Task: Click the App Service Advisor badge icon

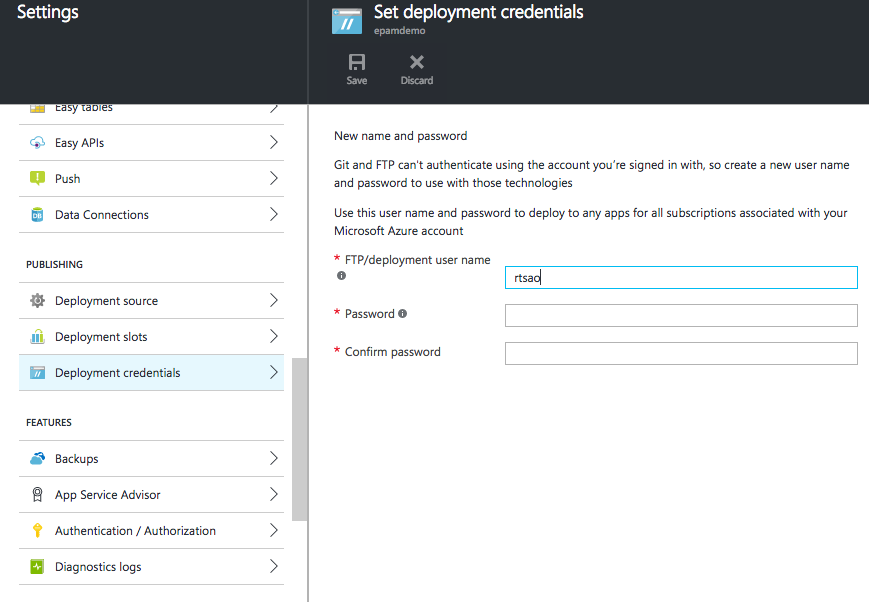Action: 37,494
